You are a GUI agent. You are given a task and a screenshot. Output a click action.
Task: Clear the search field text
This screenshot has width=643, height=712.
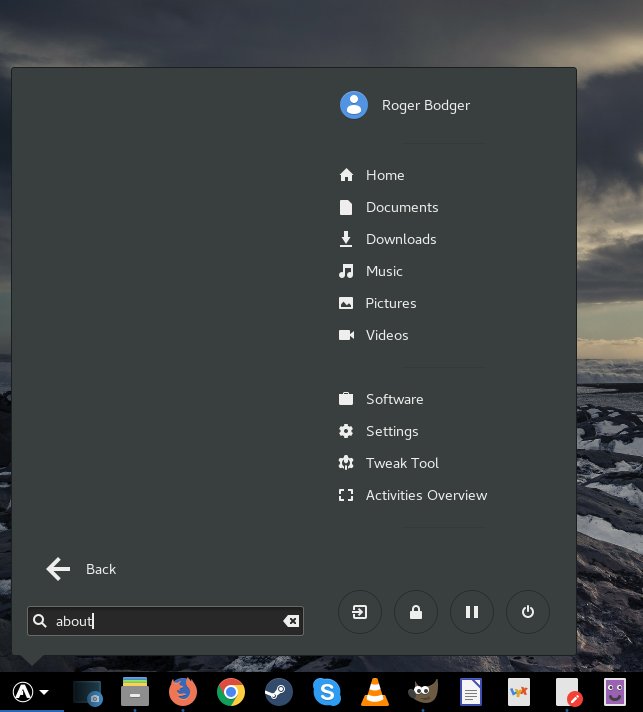pyautogui.click(x=291, y=621)
